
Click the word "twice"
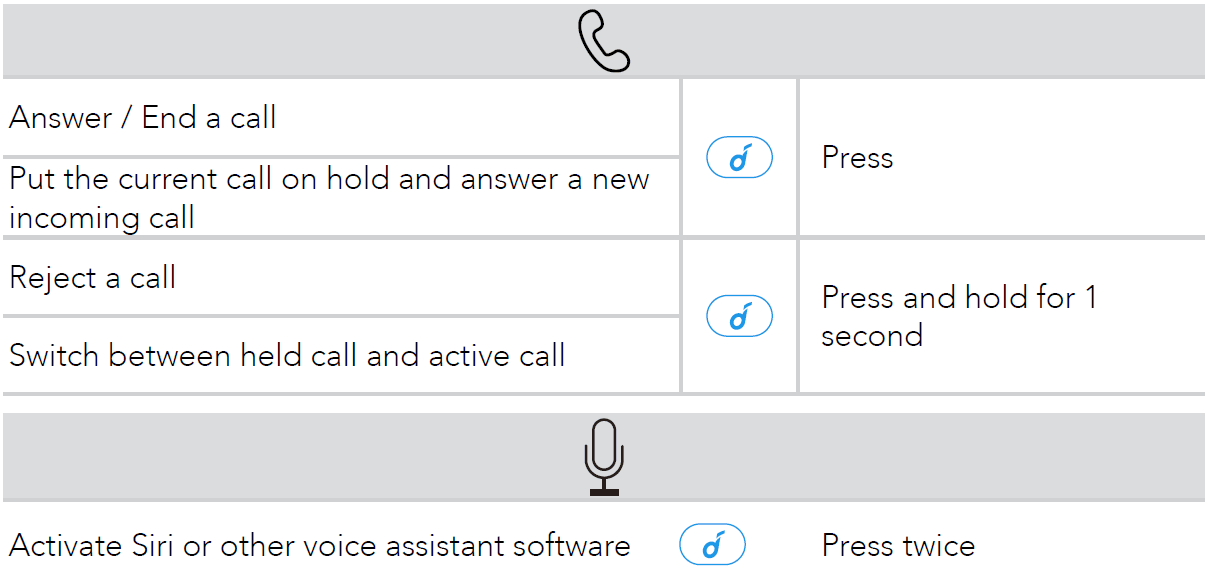coord(938,546)
